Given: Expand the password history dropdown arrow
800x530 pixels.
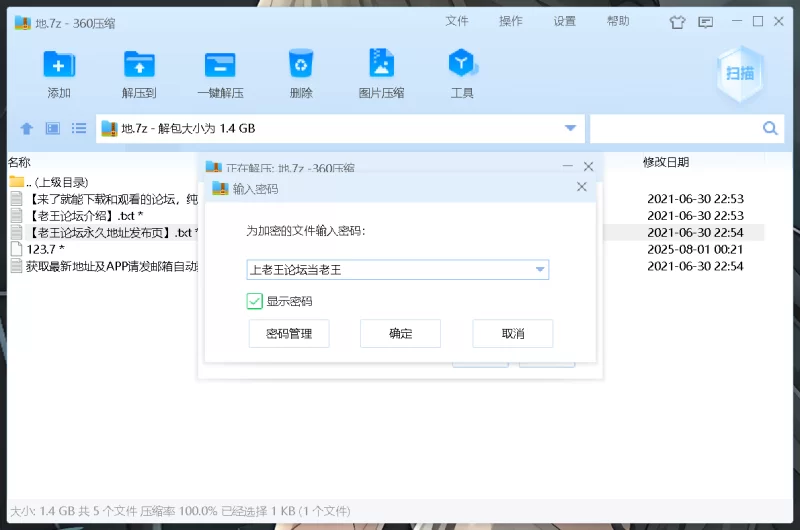Looking at the screenshot, I should (540, 269).
